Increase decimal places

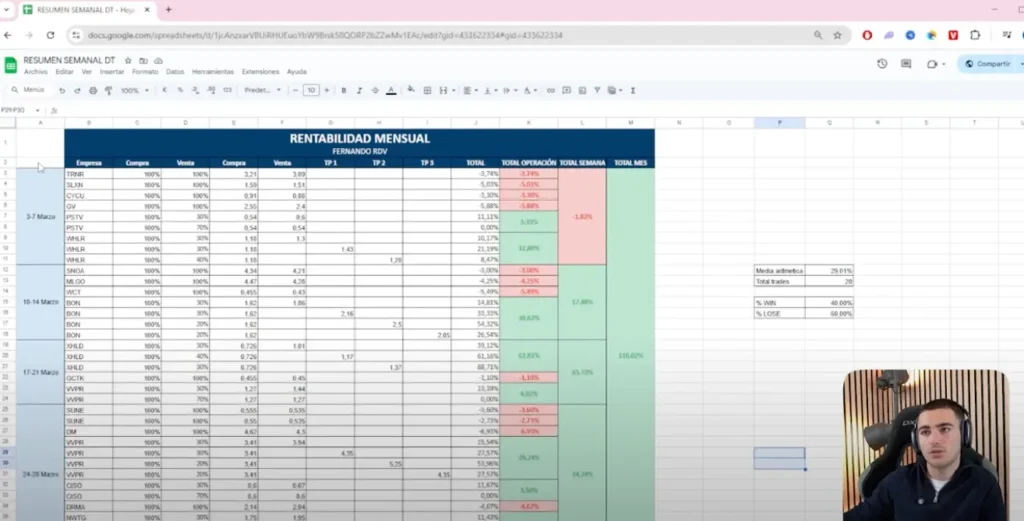tap(211, 91)
